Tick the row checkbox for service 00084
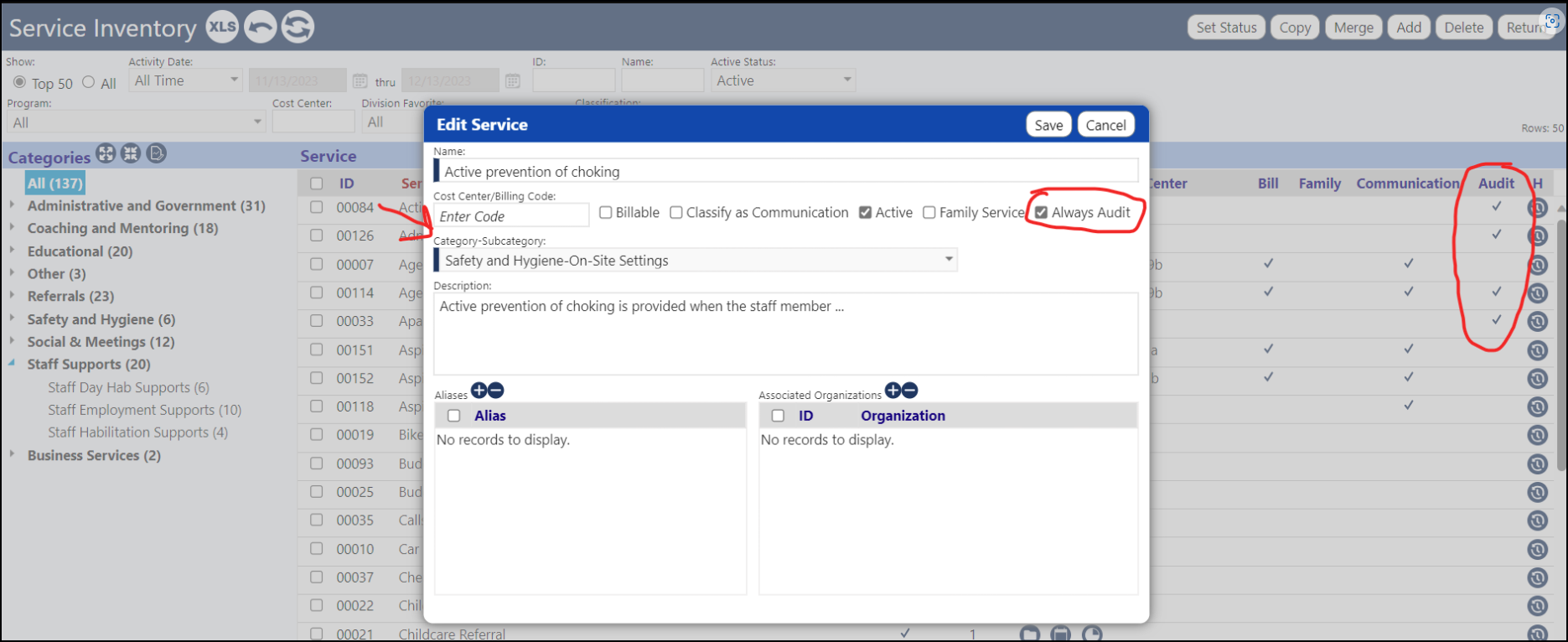The image size is (1568, 642). [x=316, y=207]
